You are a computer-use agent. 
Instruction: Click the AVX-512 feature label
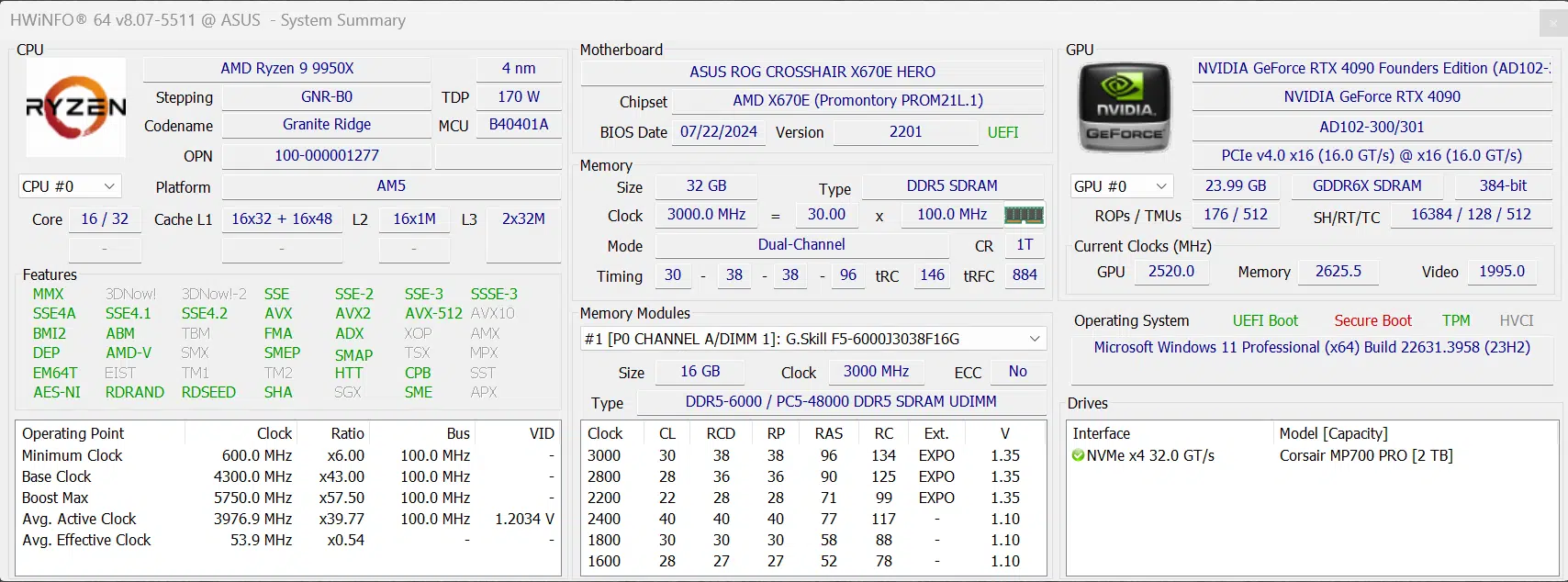(433, 313)
